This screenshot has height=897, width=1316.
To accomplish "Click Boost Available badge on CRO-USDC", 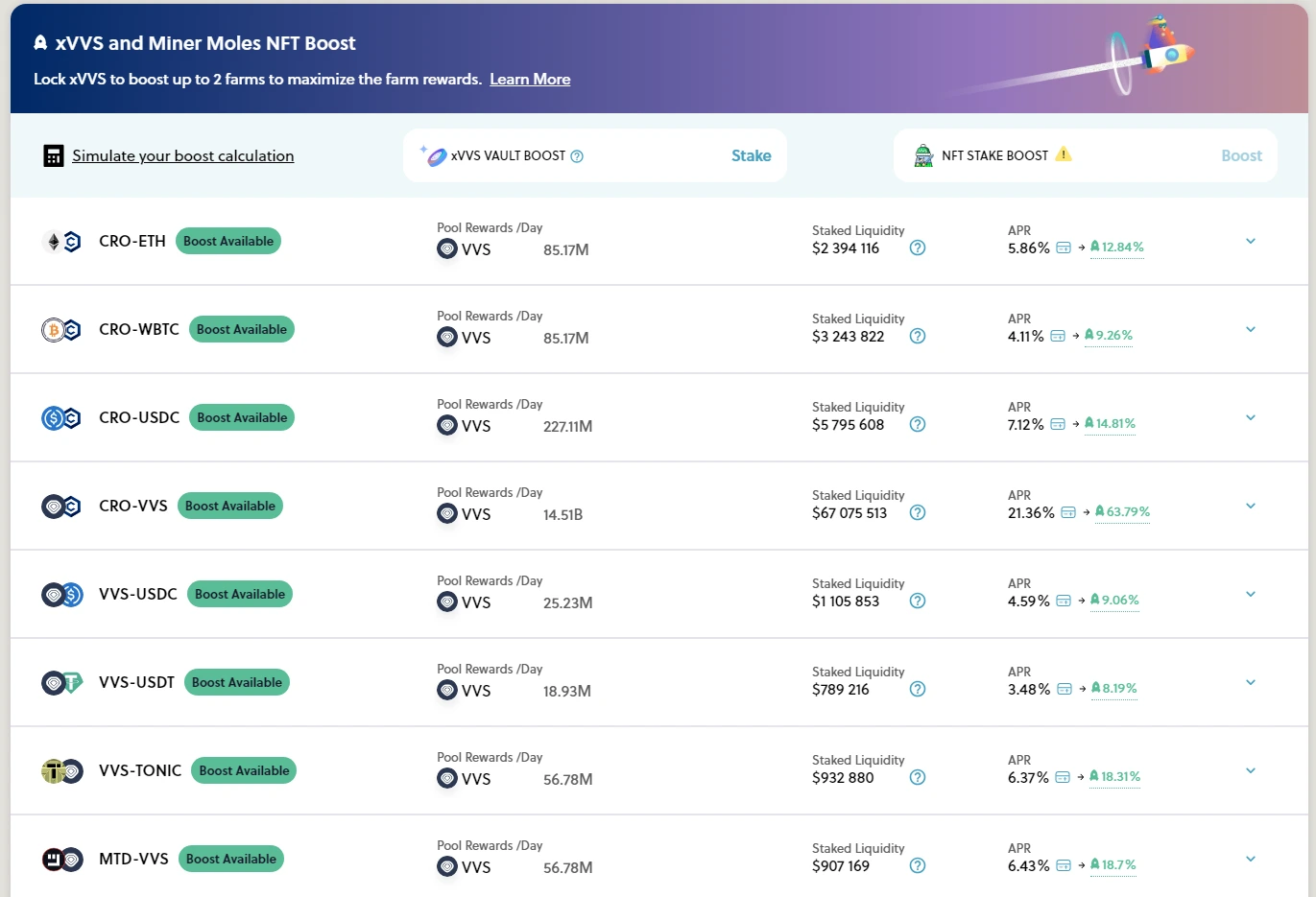I will (242, 418).
